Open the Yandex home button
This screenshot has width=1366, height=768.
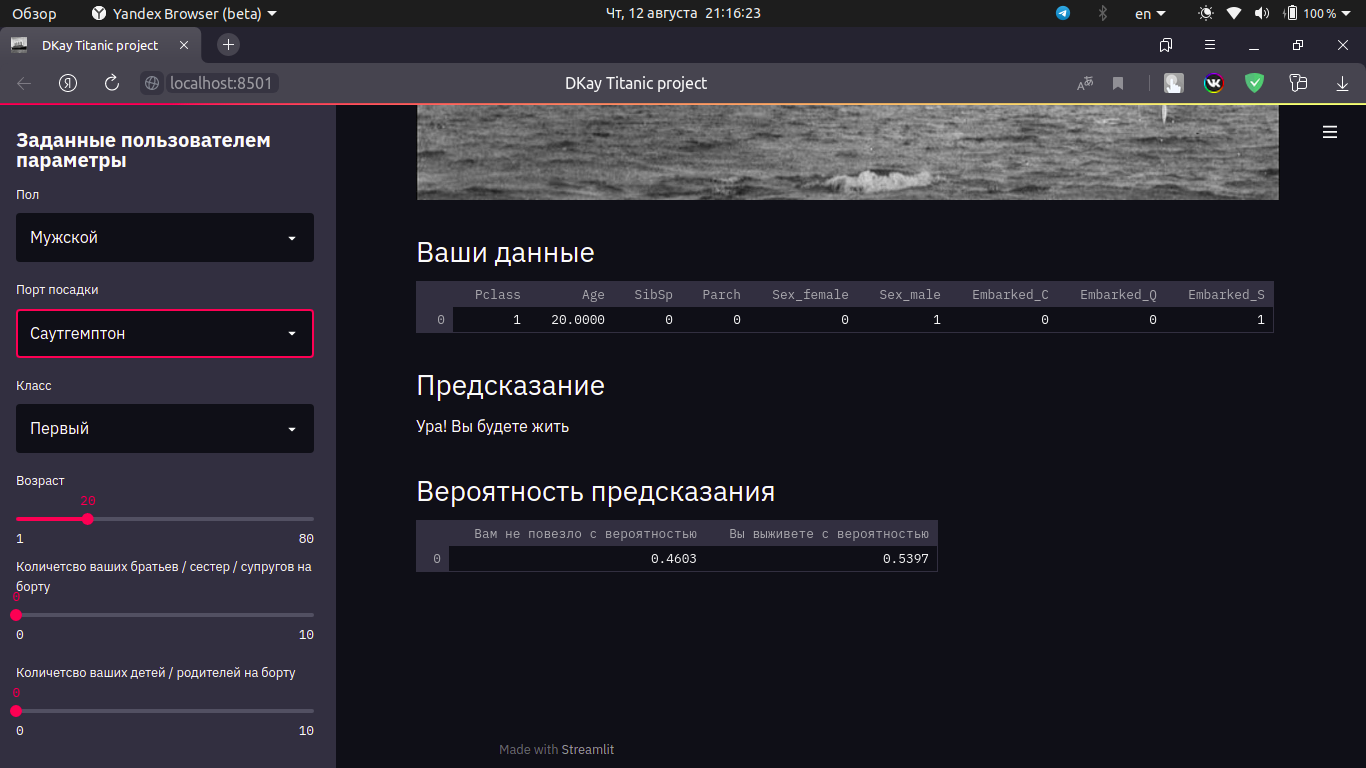[x=68, y=83]
